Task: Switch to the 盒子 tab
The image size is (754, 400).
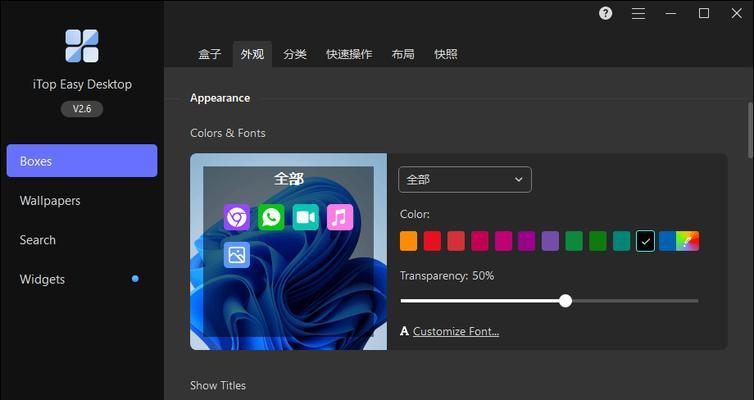Action: 210,54
